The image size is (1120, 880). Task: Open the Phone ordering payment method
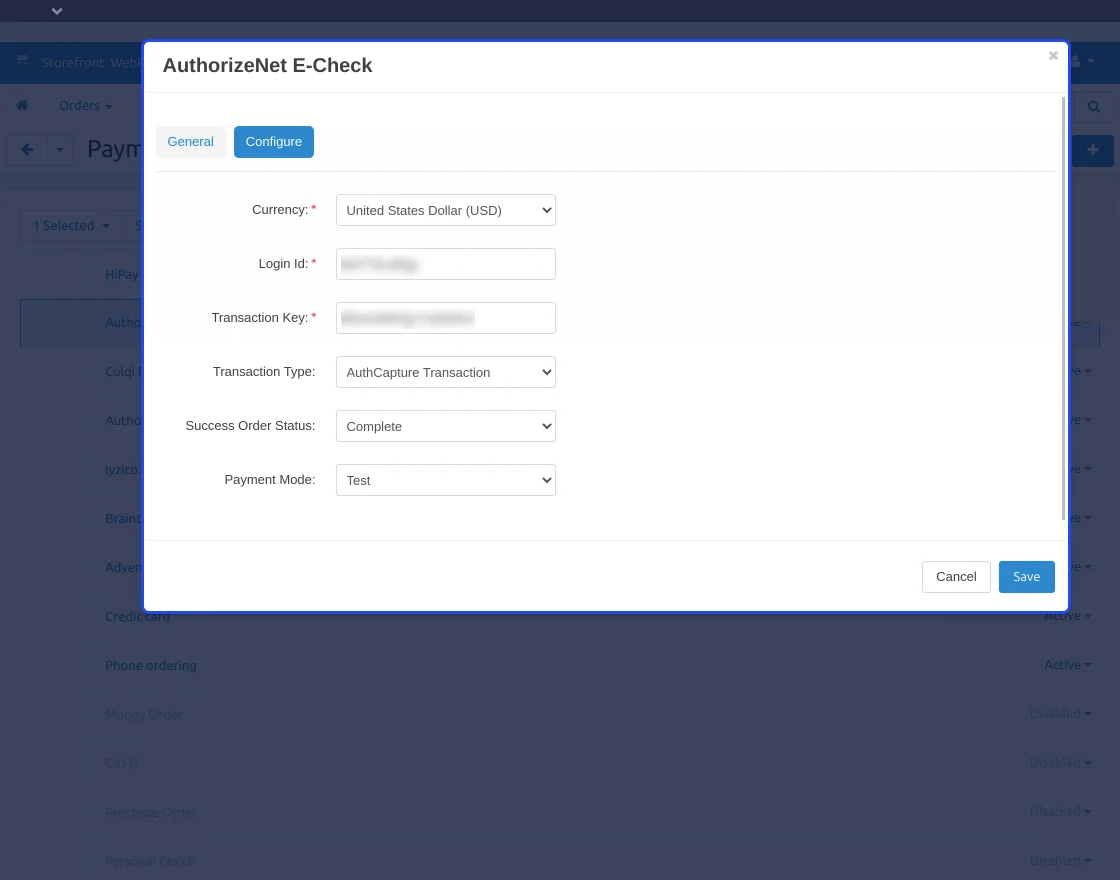point(151,665)
